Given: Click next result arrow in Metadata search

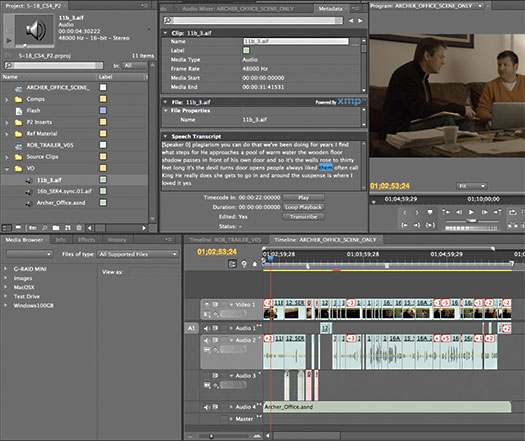Looking at the screenshot, I should (360, 21).
